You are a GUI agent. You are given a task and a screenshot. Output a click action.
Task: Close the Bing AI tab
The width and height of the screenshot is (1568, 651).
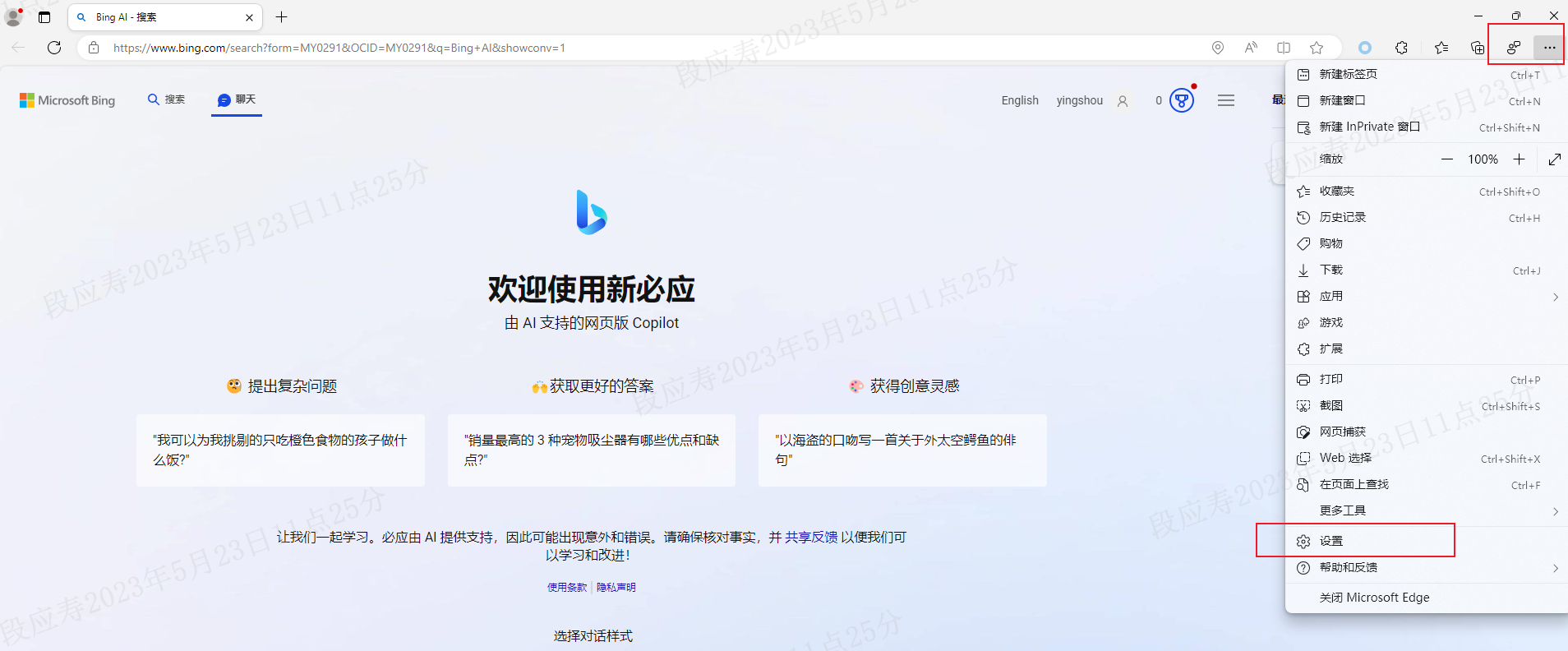[249, 17]
